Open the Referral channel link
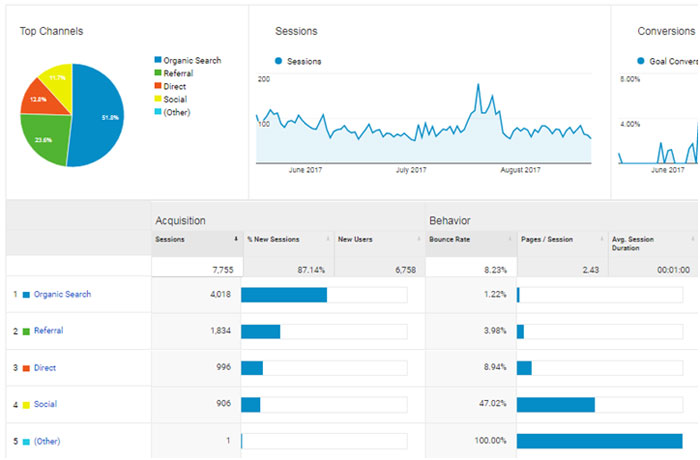Viewport: 700px width, 460px height. coord(49,330)
